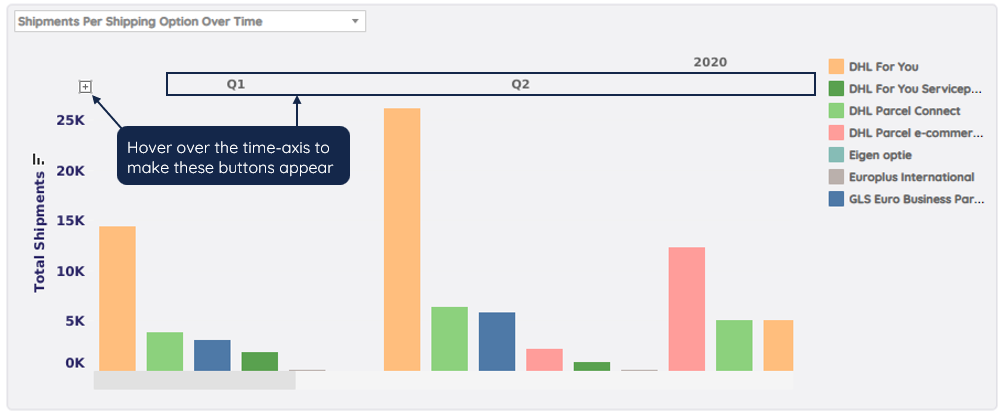Click the horizontal scrollbar thumb under chart
Viewport: 1002px width, 417px height.
[195, 381]
